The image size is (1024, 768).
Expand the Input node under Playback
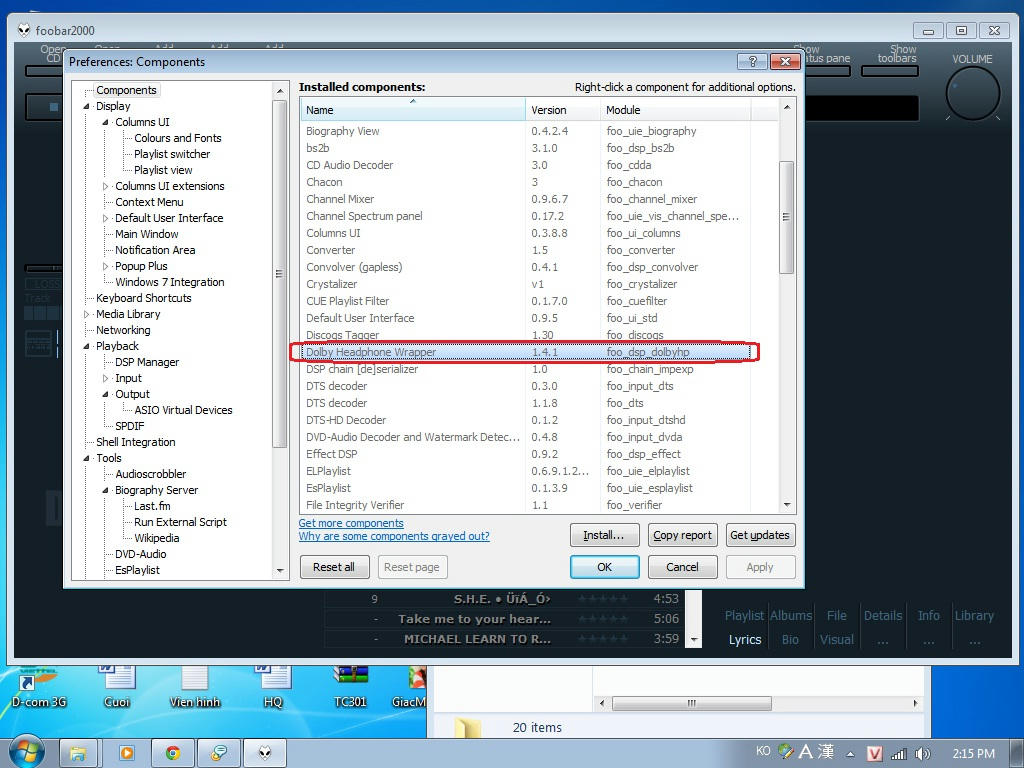click(105, 378)
